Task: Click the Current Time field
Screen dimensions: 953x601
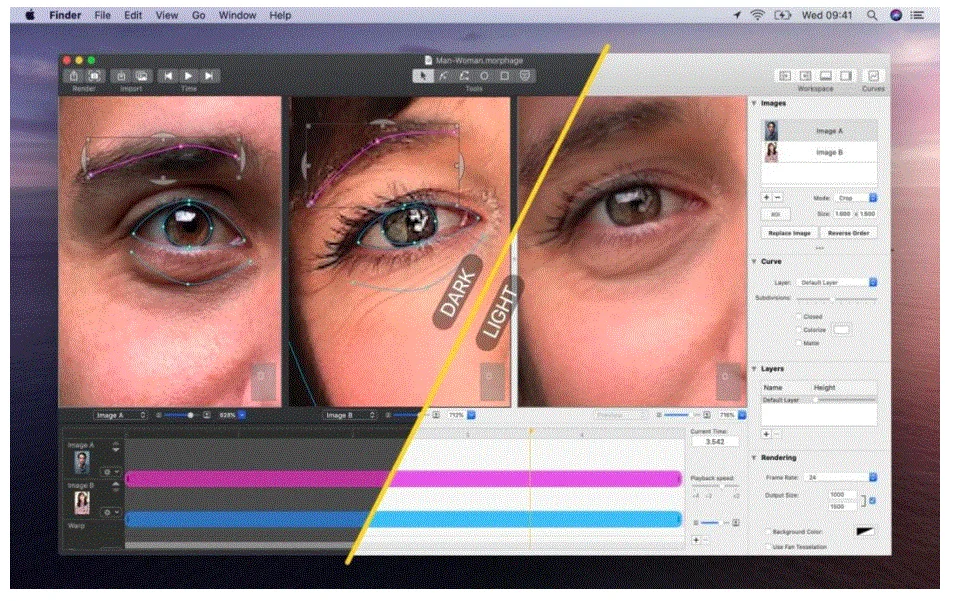Action: point(715,442)
